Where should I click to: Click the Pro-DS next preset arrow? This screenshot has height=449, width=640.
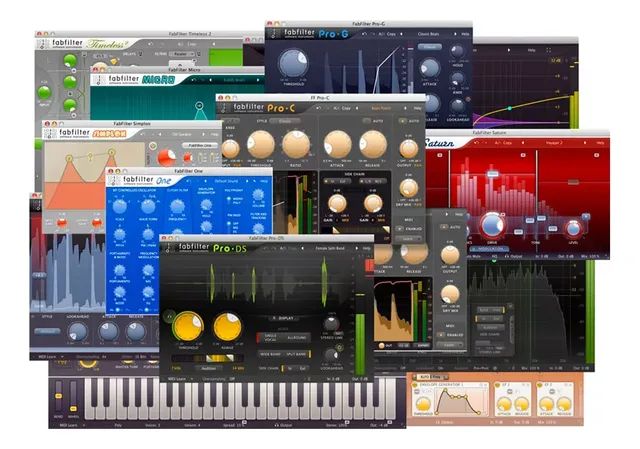pyautogui.click(x=356, y=248)
